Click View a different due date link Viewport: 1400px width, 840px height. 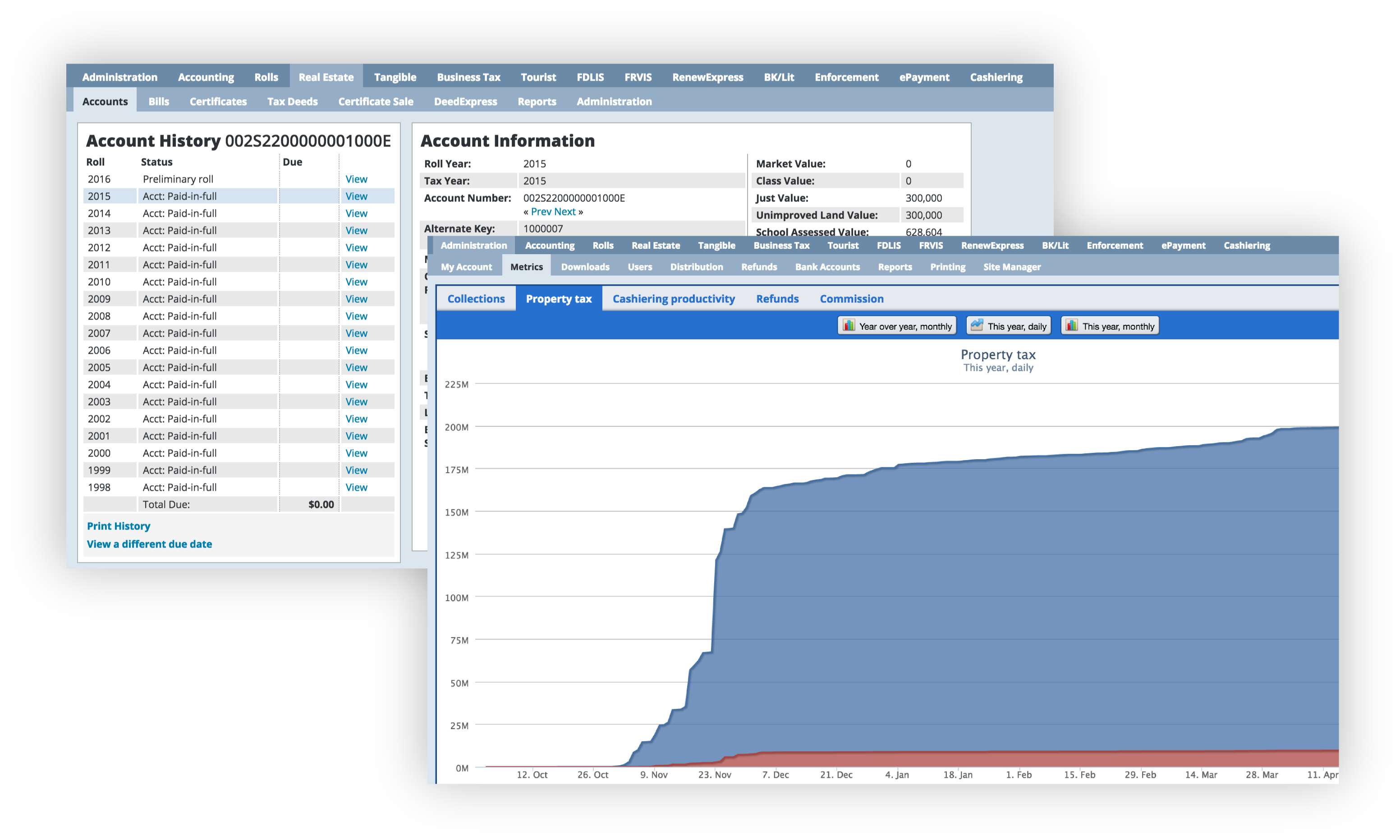point(149,544)
